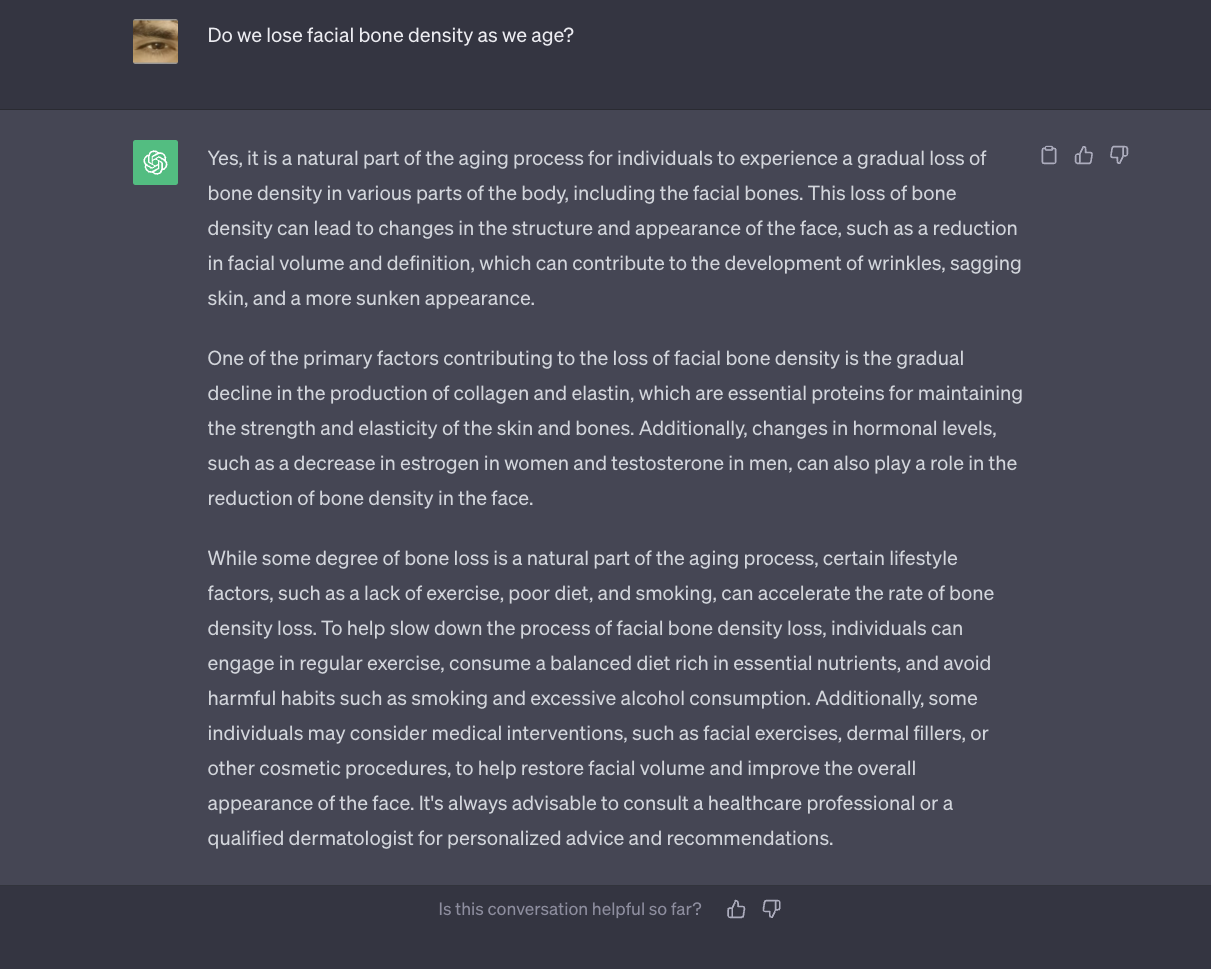Click the user question about facial bone density
1211x969 pixels.
pyautogui.click(x=391, y=35)
